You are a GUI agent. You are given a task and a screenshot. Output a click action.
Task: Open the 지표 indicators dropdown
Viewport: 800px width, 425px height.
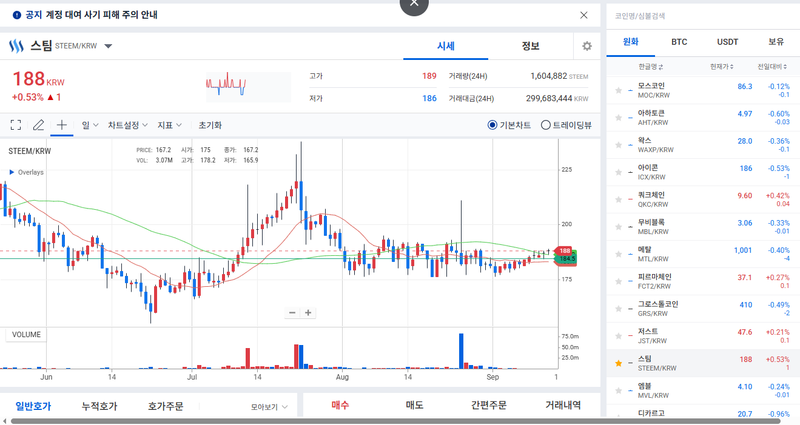click(x=169, y=125)
